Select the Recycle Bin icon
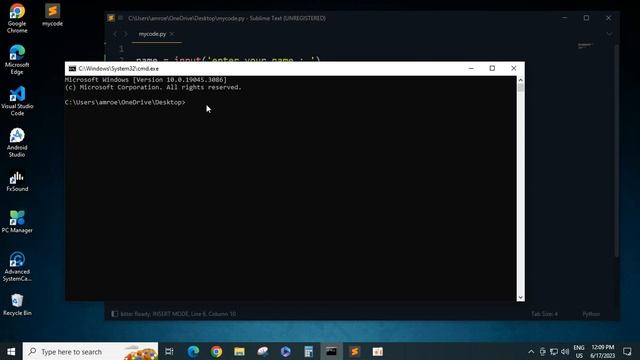 click(x=17, y=304)
